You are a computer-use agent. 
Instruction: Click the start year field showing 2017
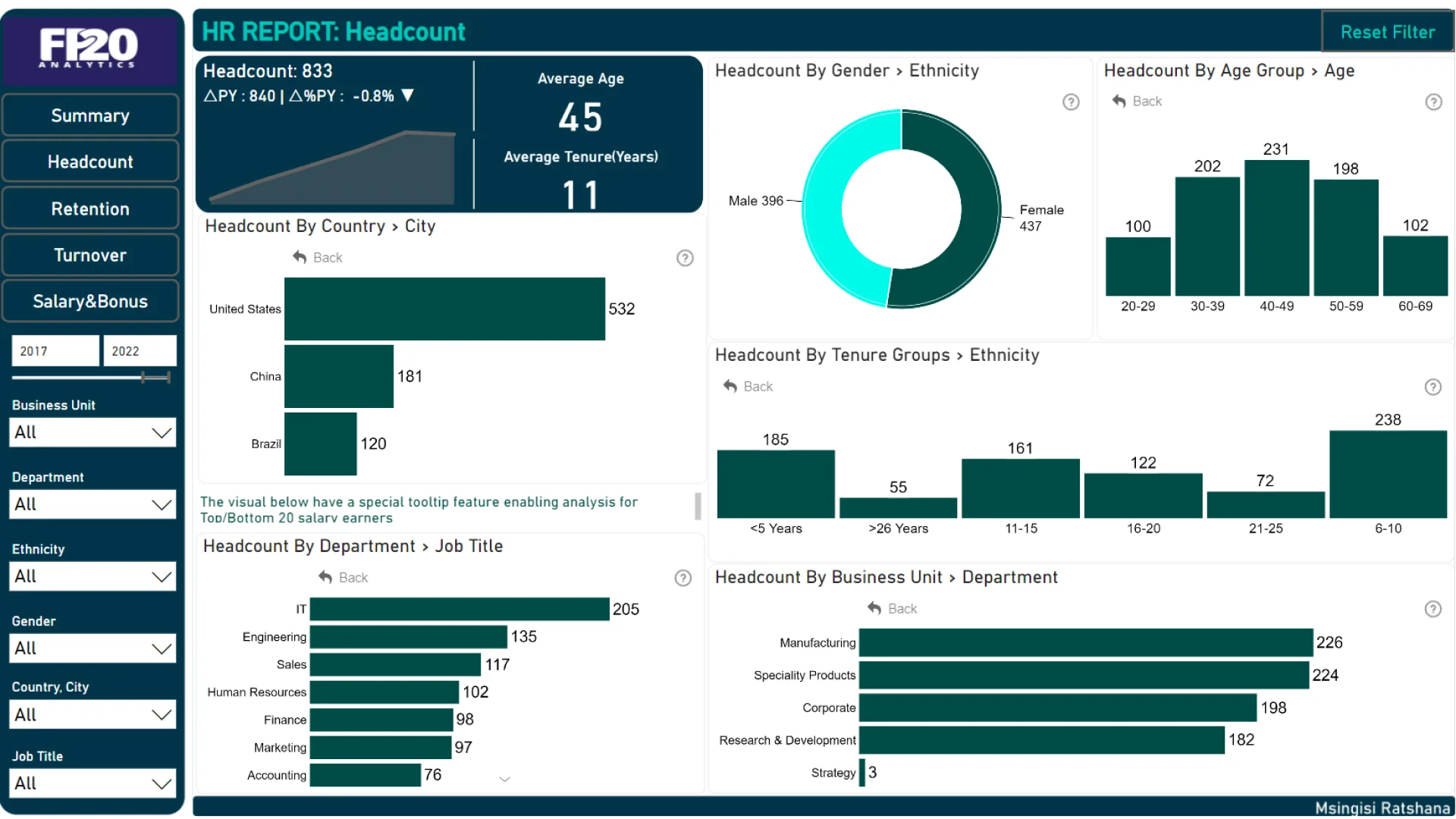[x=55, y=351]
